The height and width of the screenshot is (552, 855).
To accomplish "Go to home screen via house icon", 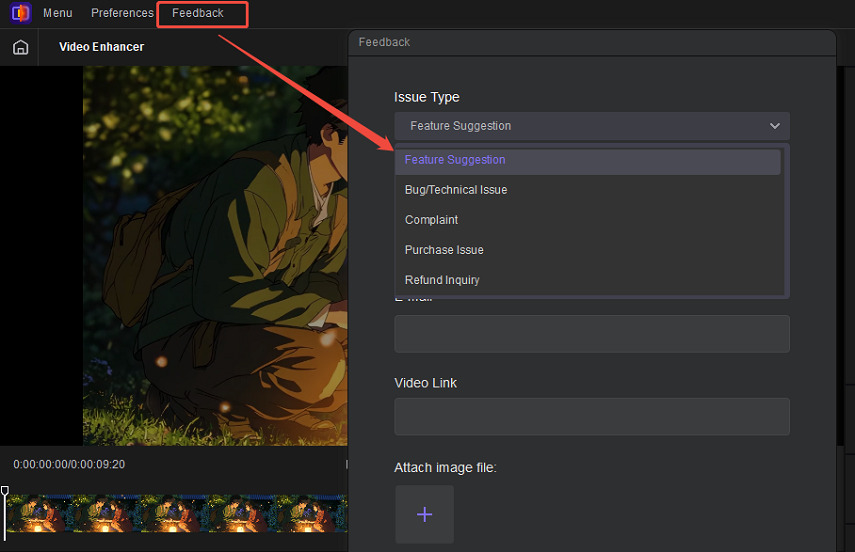I will click(x=21, y=47).
